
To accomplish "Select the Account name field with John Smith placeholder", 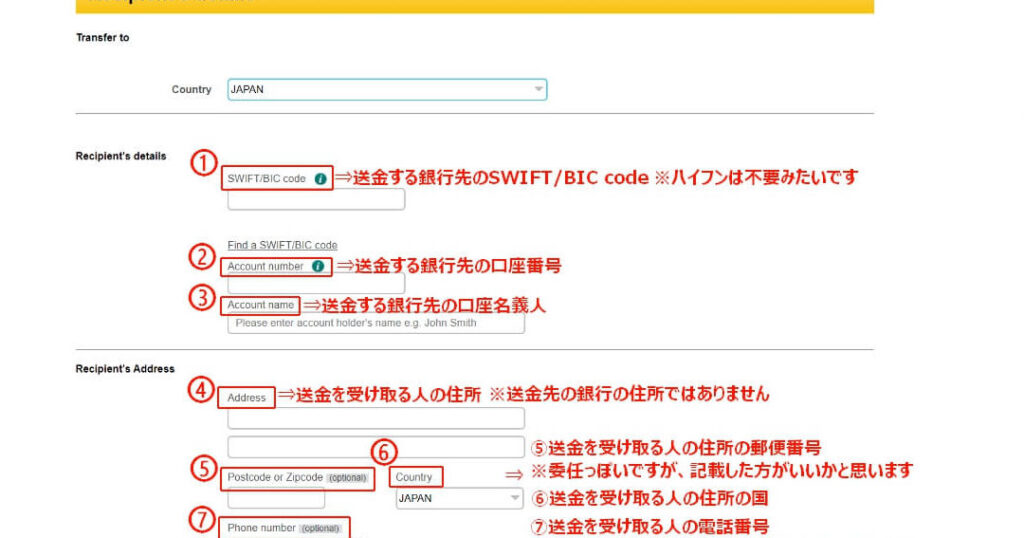I will (376, 323).
